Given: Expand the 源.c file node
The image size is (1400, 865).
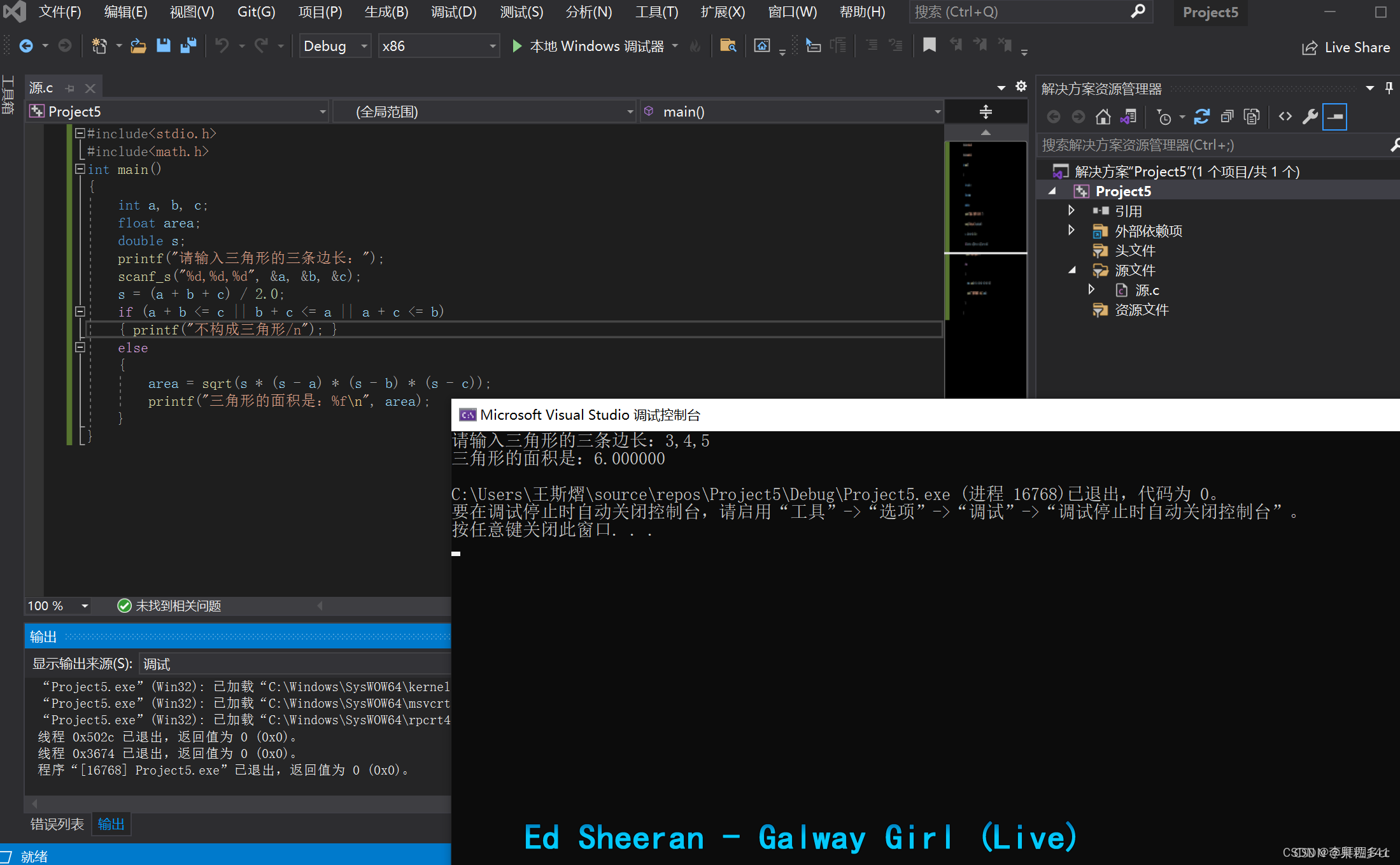Looking at the screenshot, I should [1092, 289].
